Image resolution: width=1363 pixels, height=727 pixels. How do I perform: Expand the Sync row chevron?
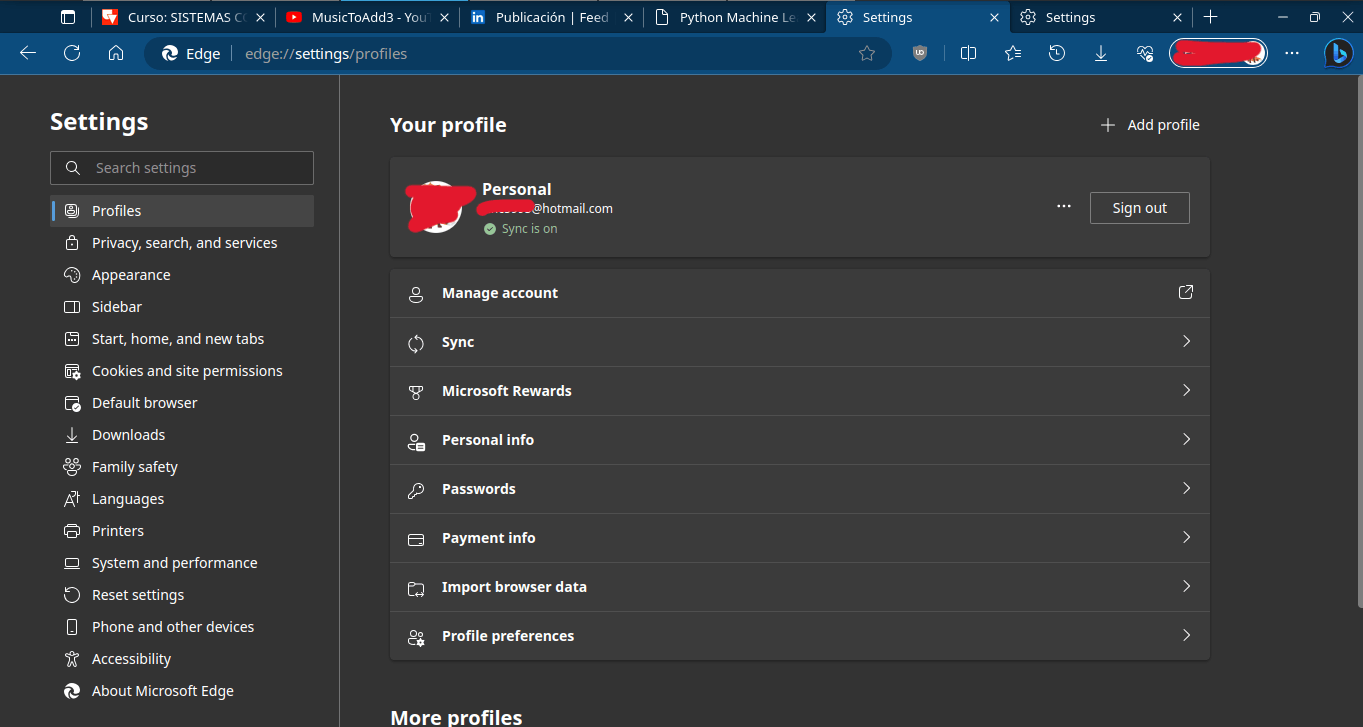click(1187, 341)
